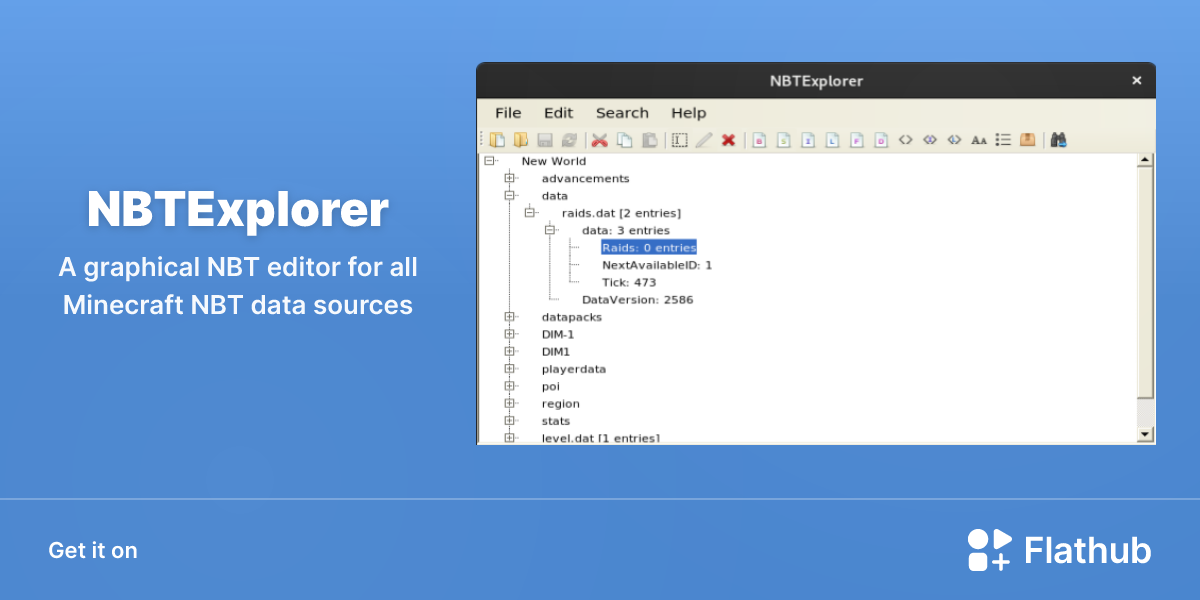The width and height of the screenshot is (1200, 600).
Task: Expand the poi folder
Action: (x=509, y=386)
